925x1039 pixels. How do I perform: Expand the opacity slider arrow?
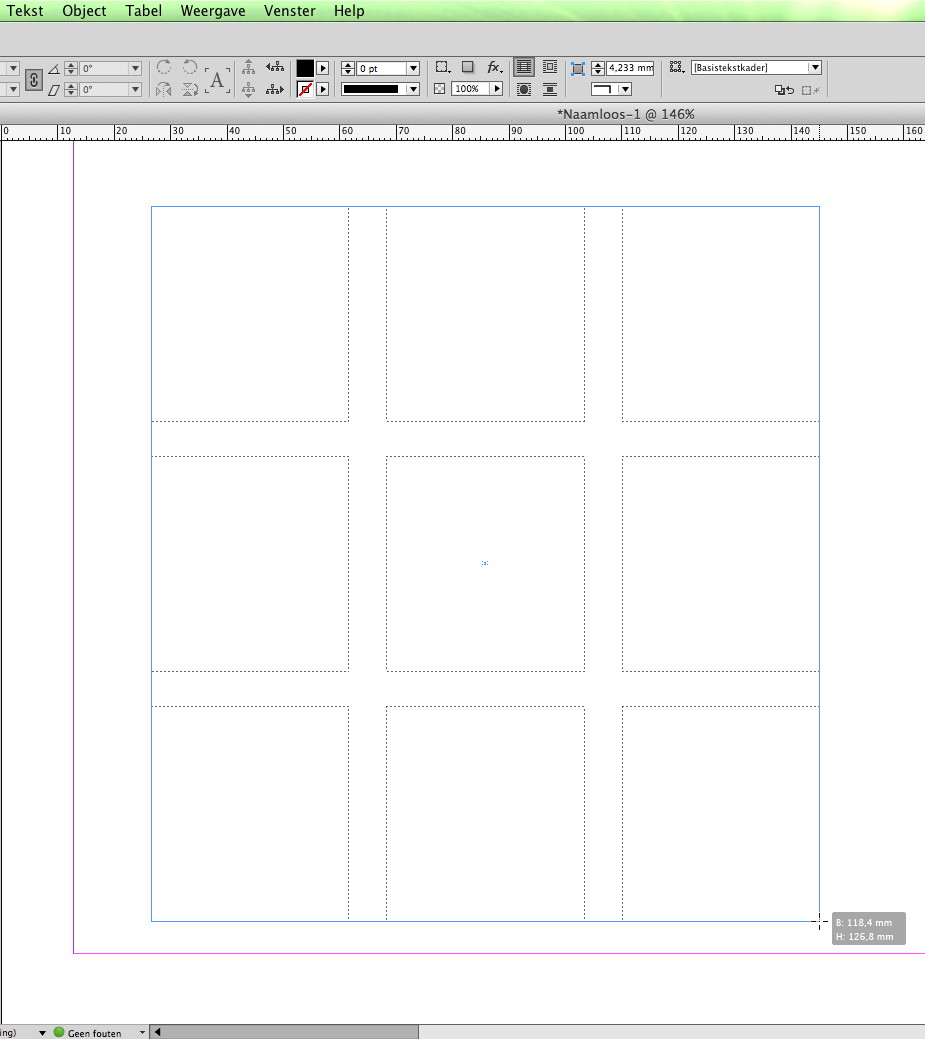[x=497, y=89]
